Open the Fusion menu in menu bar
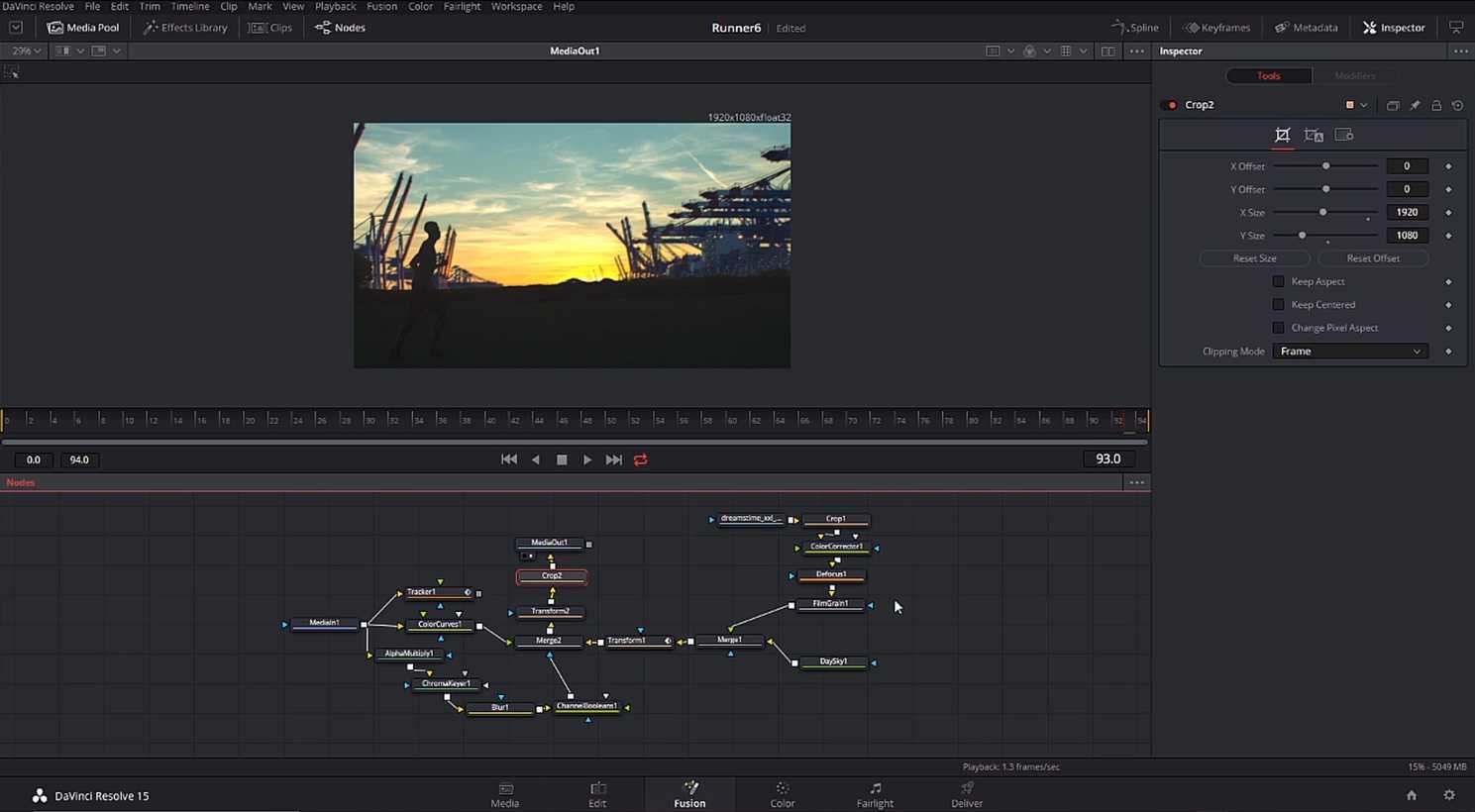 click(x=381, y=6)
